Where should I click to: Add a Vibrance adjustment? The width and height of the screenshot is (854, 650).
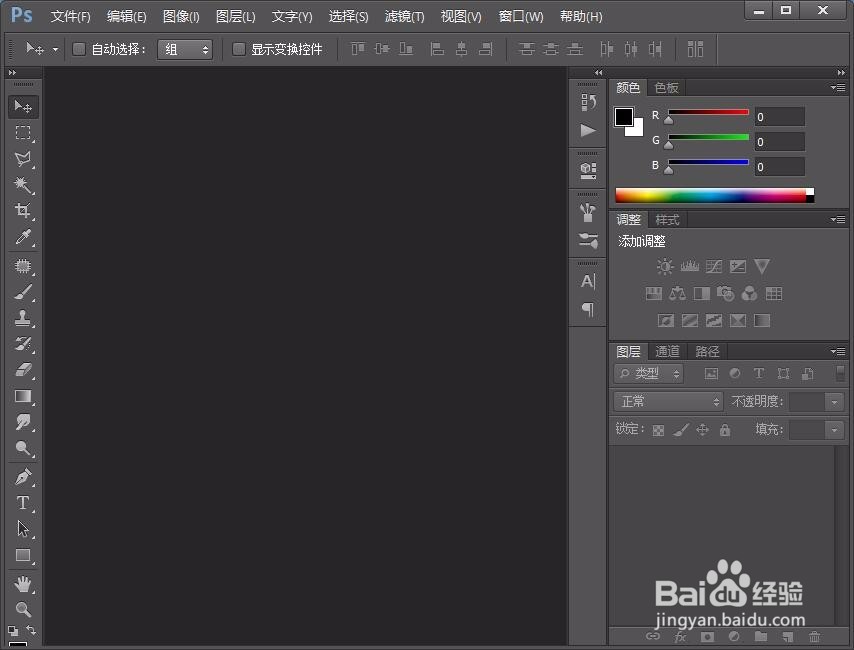point(761,266)
